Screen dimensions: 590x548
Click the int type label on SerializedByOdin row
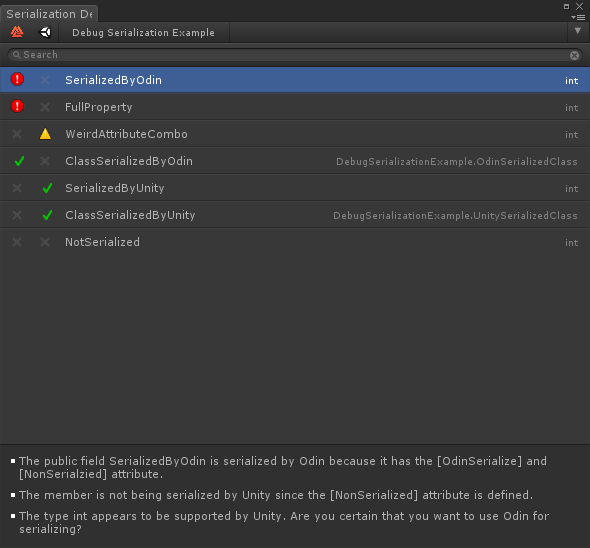coord(571,81)
